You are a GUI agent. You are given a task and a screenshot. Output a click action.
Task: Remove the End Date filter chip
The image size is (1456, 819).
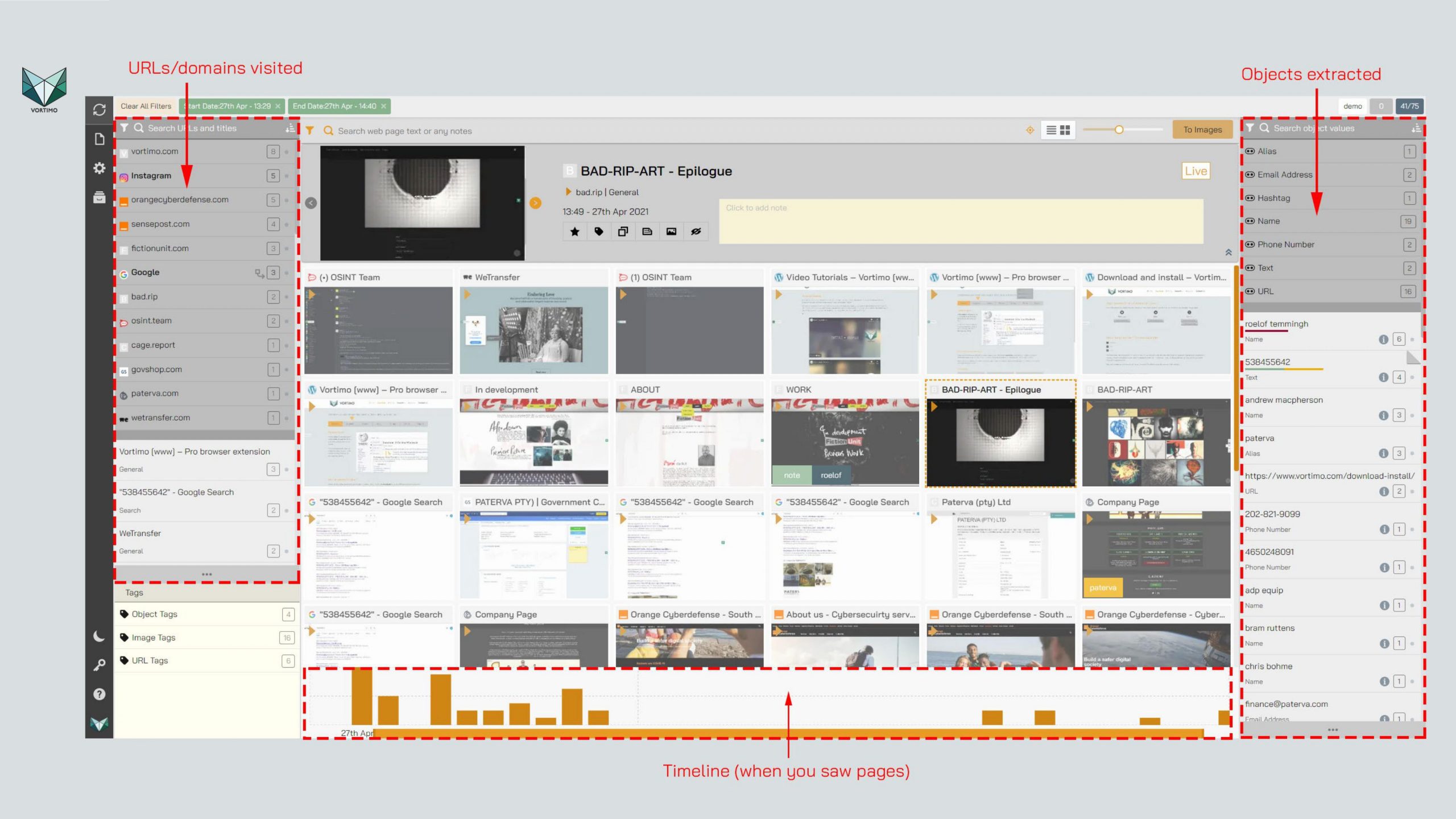point(384,106)
